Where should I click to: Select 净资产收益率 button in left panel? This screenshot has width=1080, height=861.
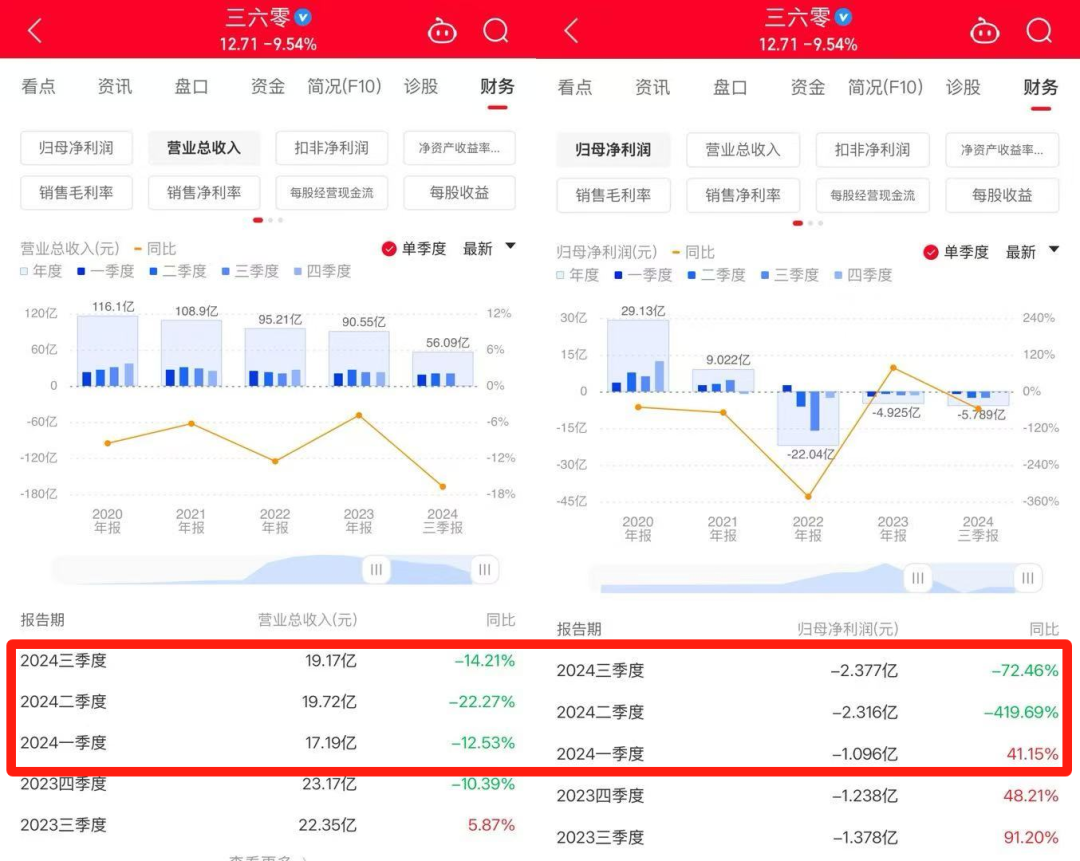click(x=459, y=148)
